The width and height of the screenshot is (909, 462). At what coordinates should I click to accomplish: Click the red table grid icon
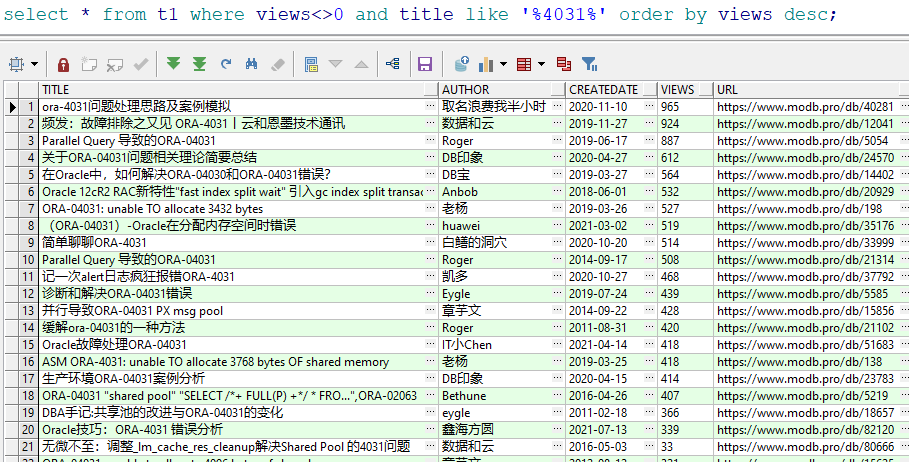(x=524, y=64)
